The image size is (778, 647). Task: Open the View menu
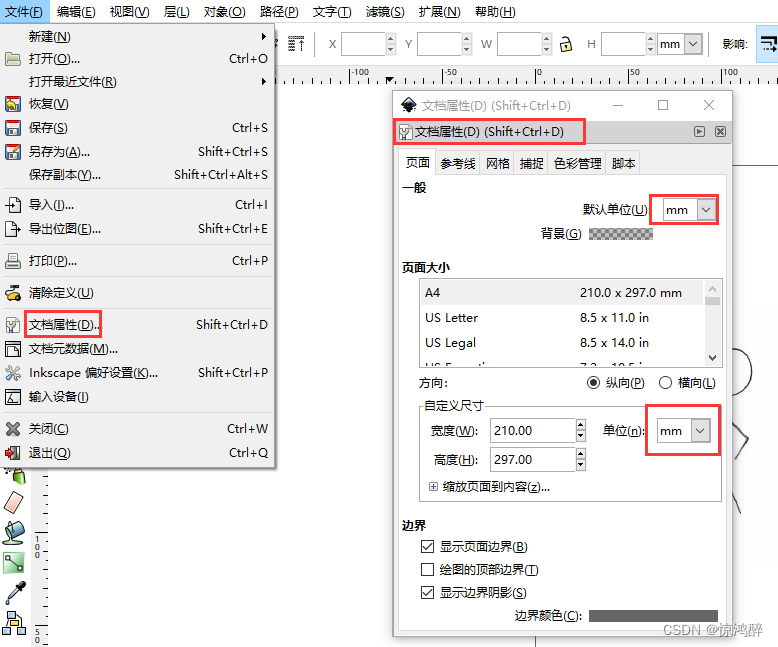point(130,11)
